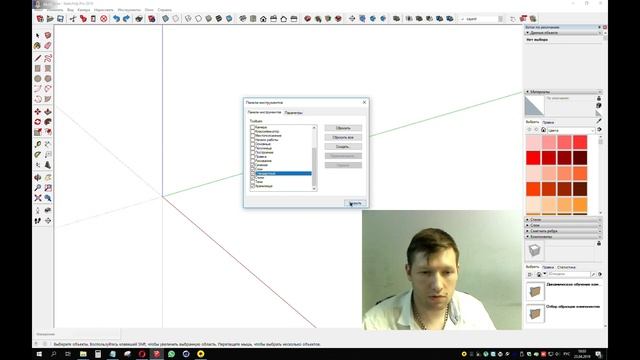Toggle the Местоположение toolbar checkbox

[252, 136]
